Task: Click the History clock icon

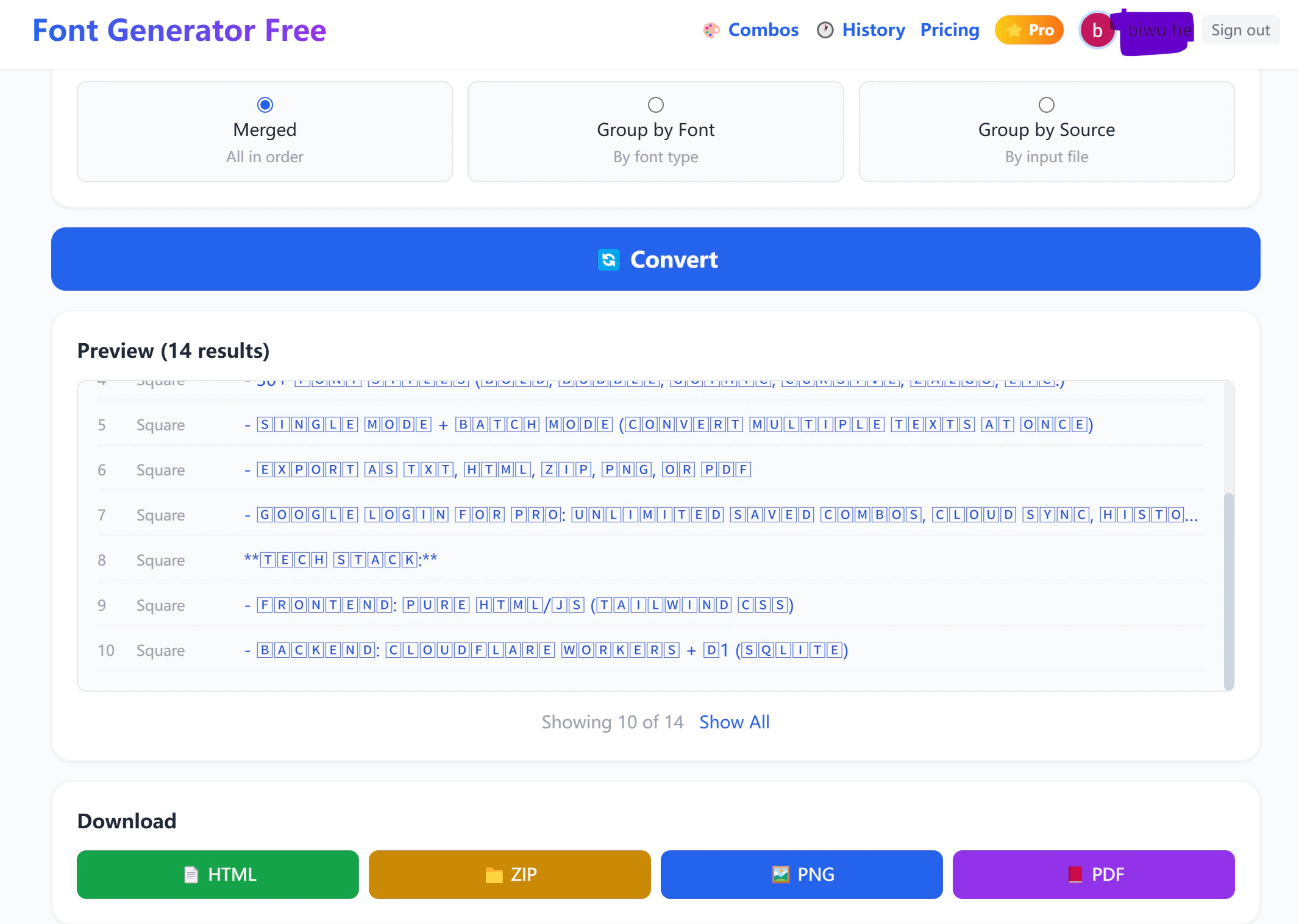Action: (825, 30)
